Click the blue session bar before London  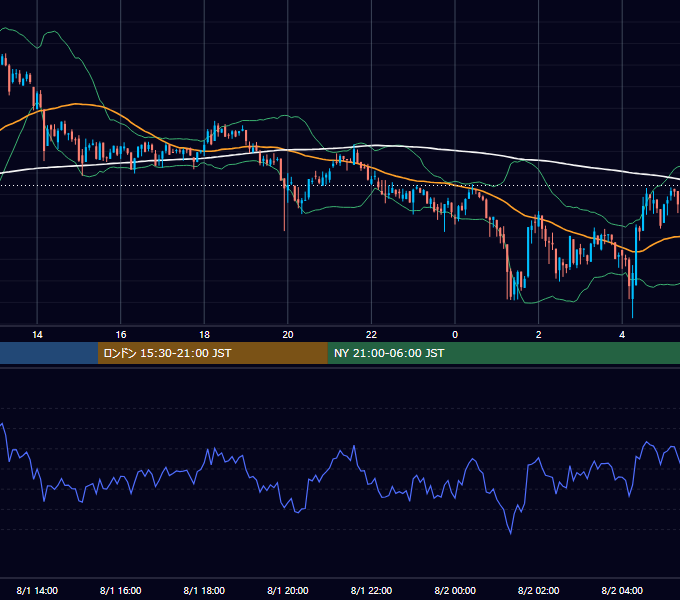click(x=49, y=353)
